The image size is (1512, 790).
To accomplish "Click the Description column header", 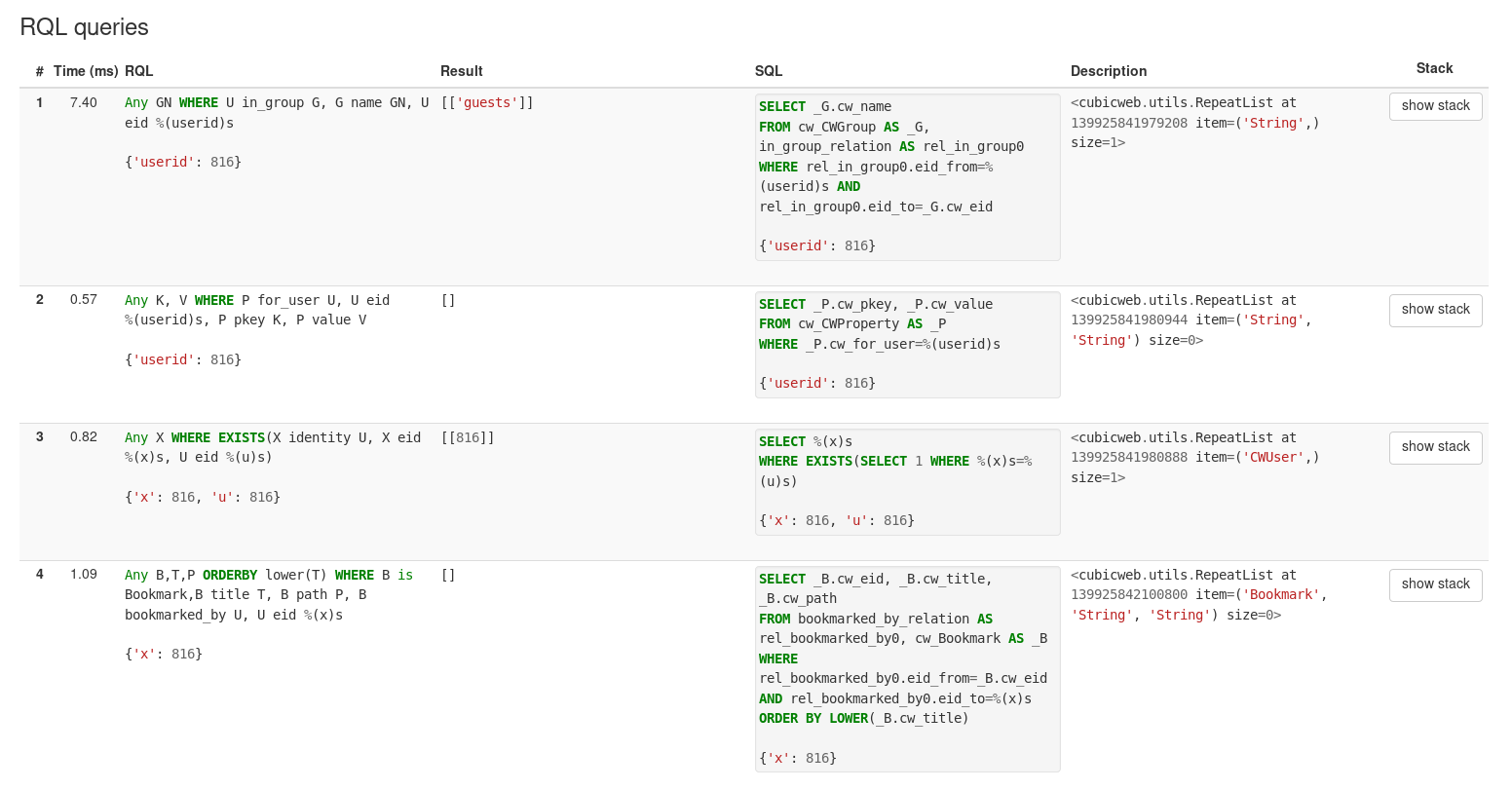I will (x=1109, y=71).
